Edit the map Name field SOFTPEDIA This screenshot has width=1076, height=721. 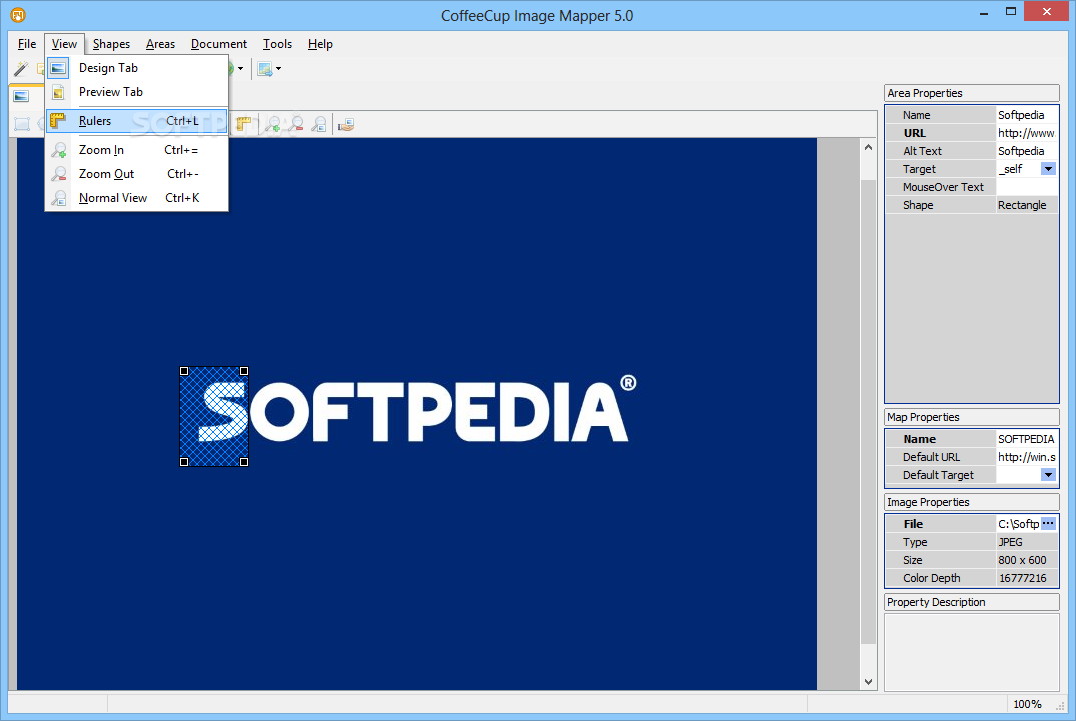click(1027, 439)
